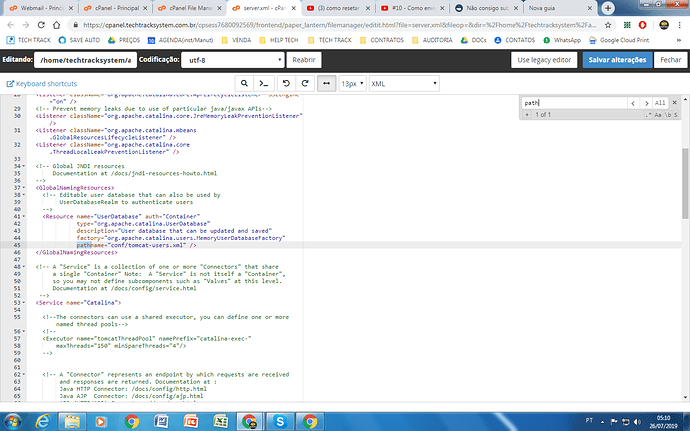Switch to 'como resetar' YouTube tab
690x431 pixels.
(x=338, y=8)
